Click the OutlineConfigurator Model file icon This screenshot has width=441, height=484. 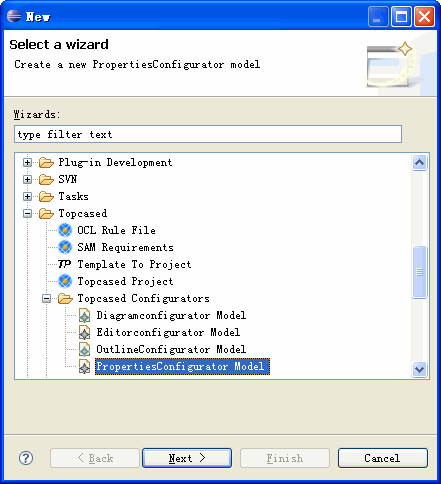(84, 349)
